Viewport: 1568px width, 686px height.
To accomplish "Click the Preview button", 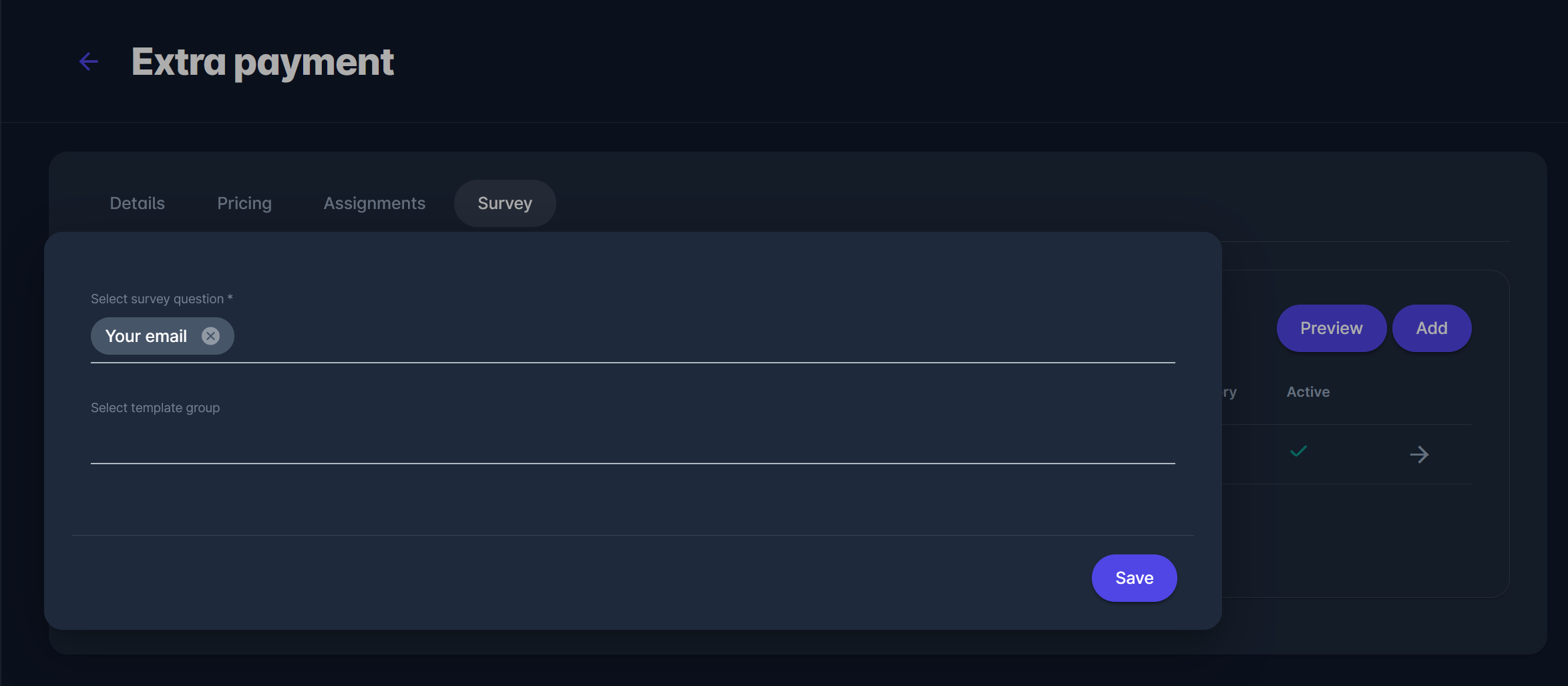I will click(1331, 328).
